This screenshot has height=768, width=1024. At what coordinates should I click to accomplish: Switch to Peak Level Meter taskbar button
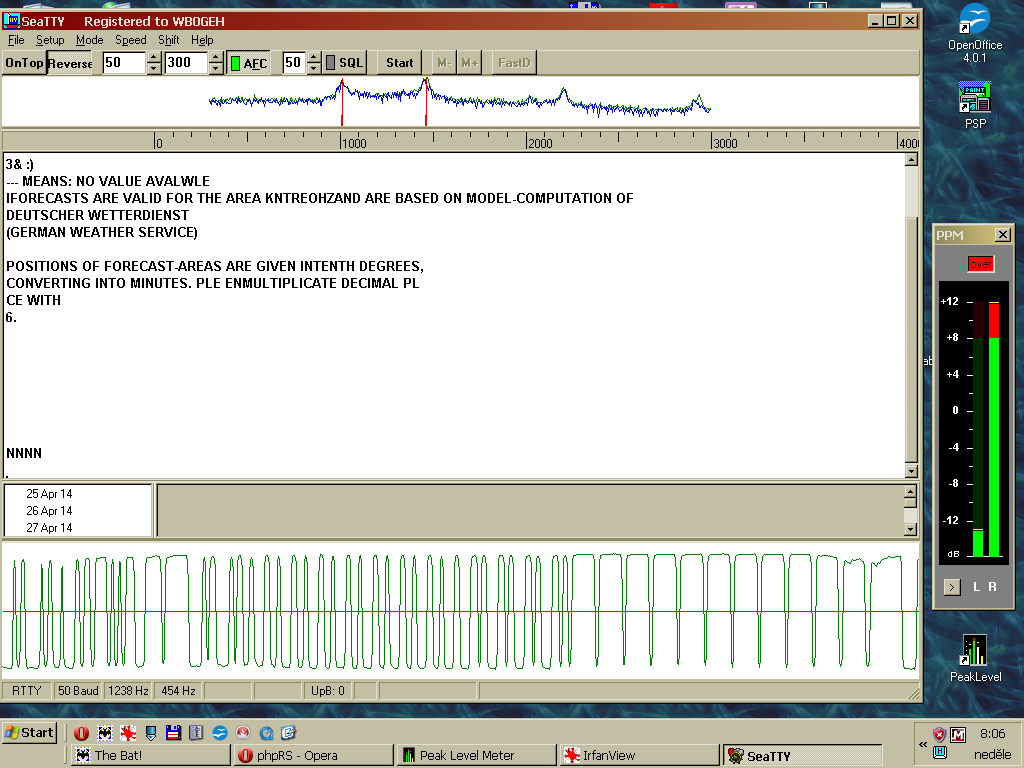477,756
